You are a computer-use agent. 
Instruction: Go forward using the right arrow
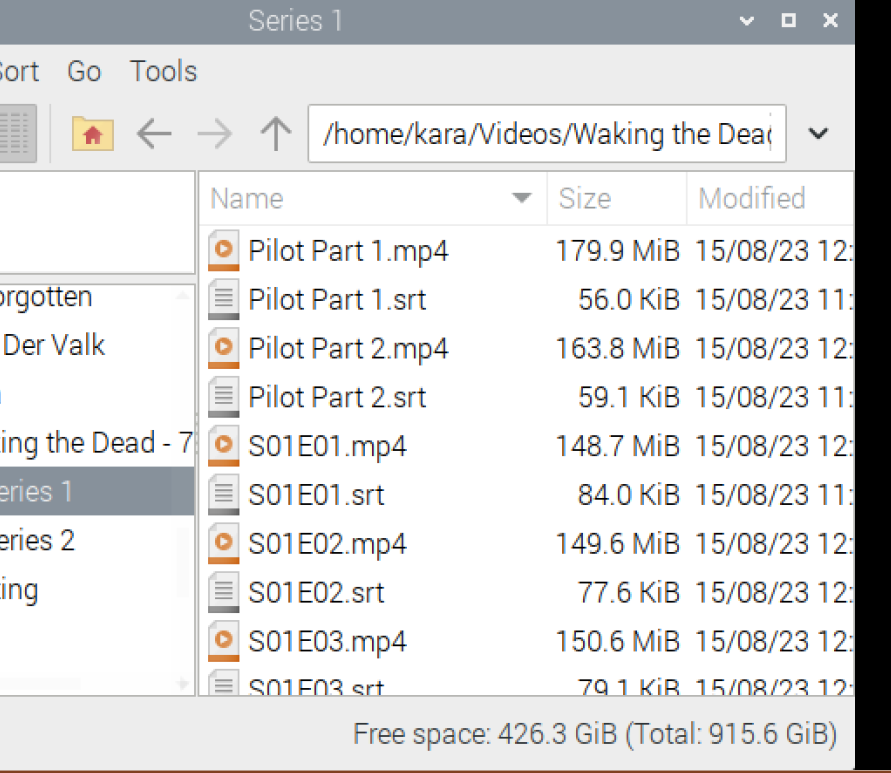[215, 133]
